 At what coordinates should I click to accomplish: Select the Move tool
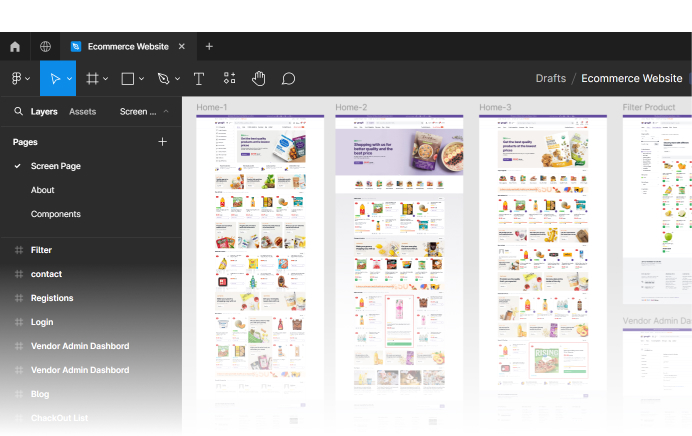pyautogui.click(x=55, y=79)
